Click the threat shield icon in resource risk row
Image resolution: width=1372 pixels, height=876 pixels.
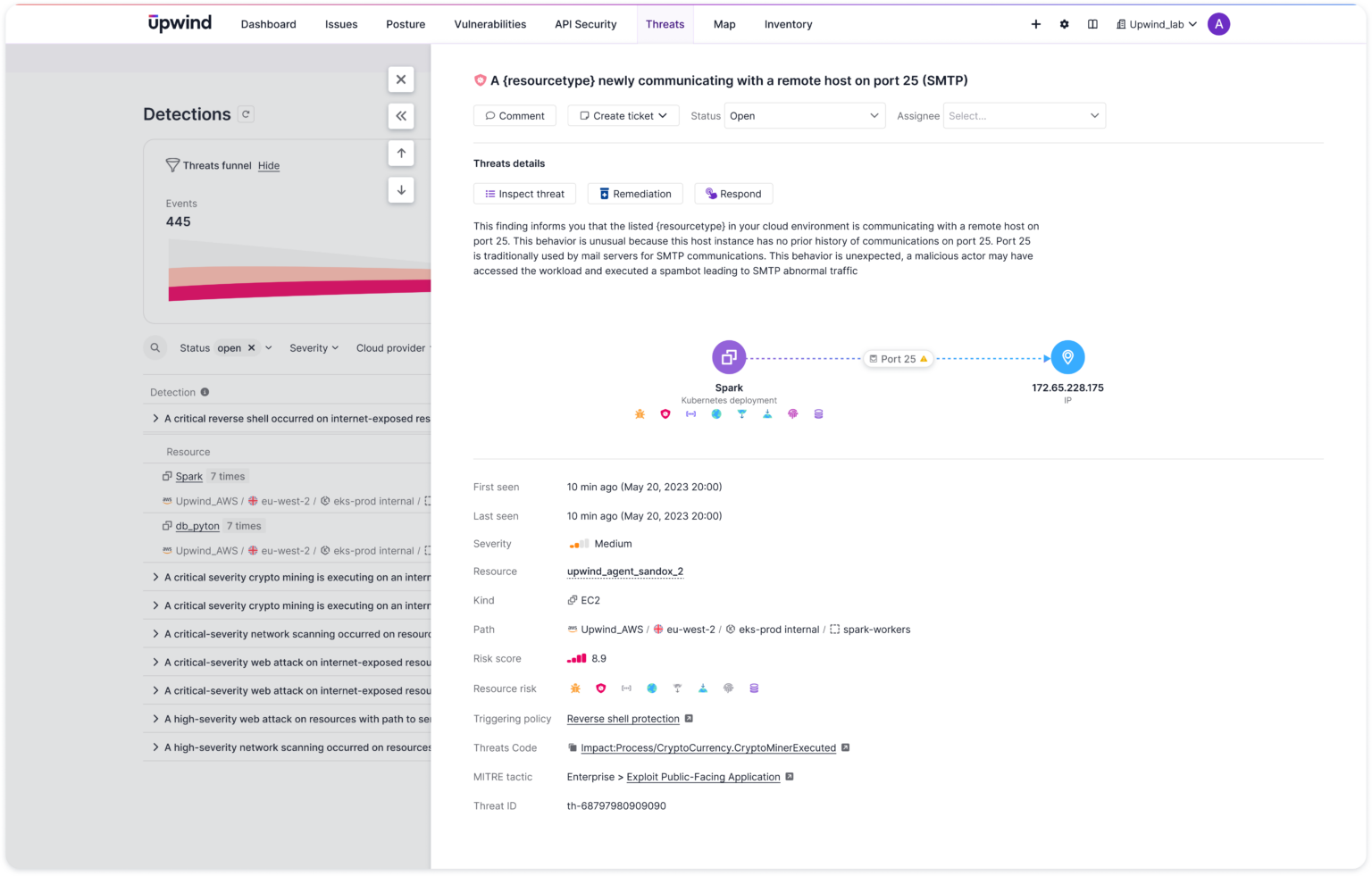pos(600,688)
